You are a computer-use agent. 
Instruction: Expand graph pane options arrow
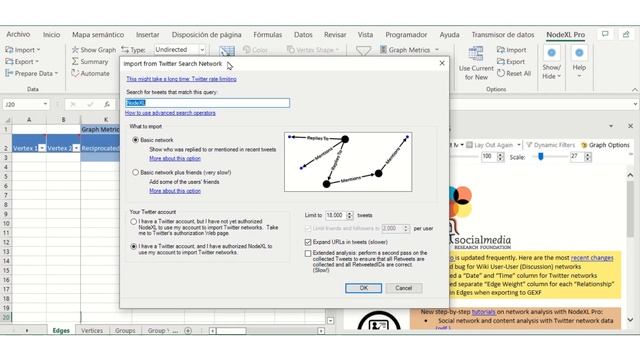[611, 126]
